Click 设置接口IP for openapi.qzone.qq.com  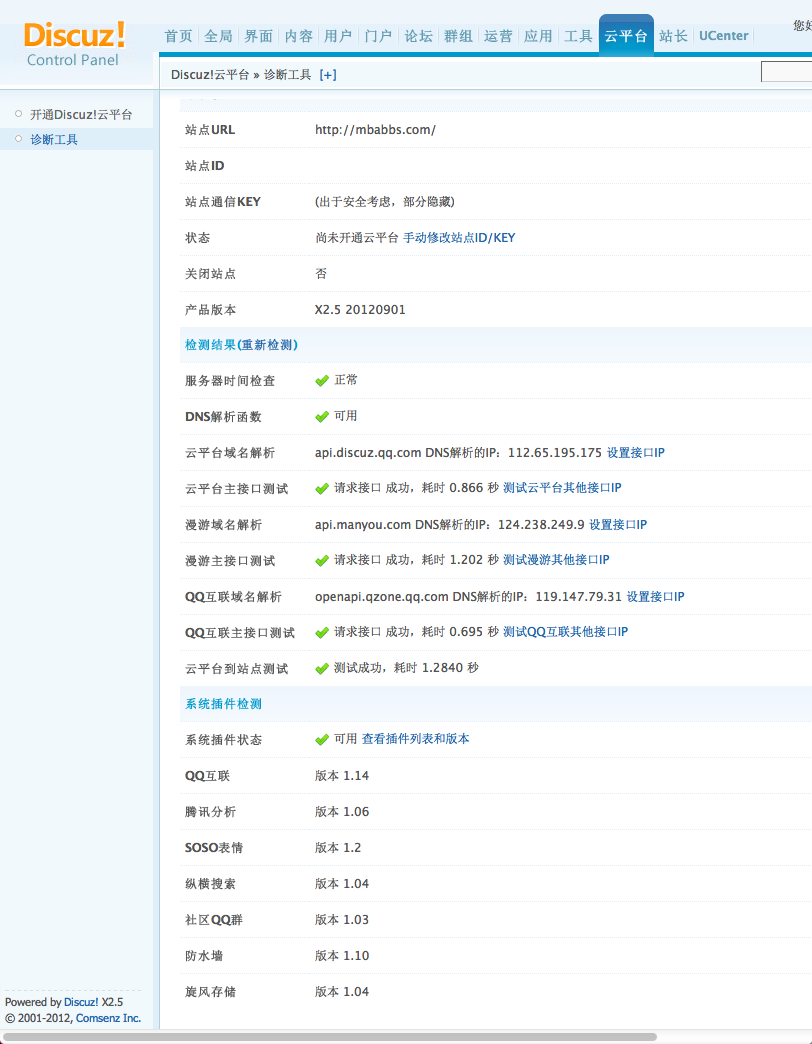[x=656, y=597]
